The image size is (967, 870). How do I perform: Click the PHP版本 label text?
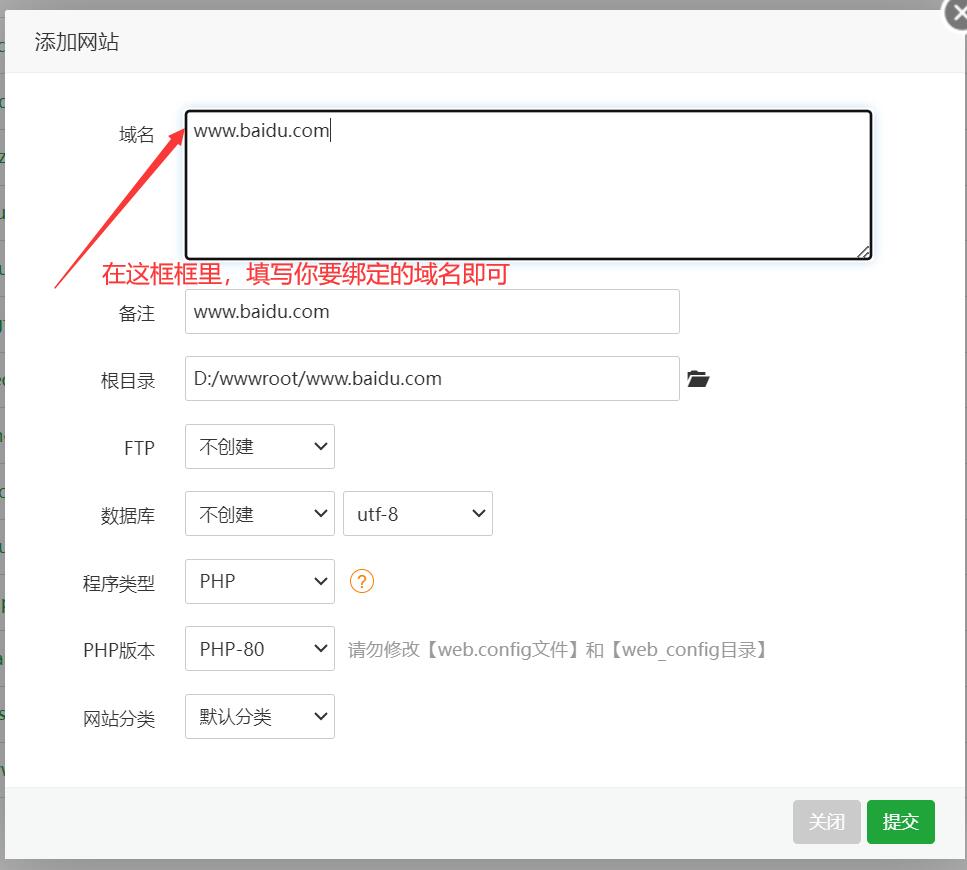point(119,650)
